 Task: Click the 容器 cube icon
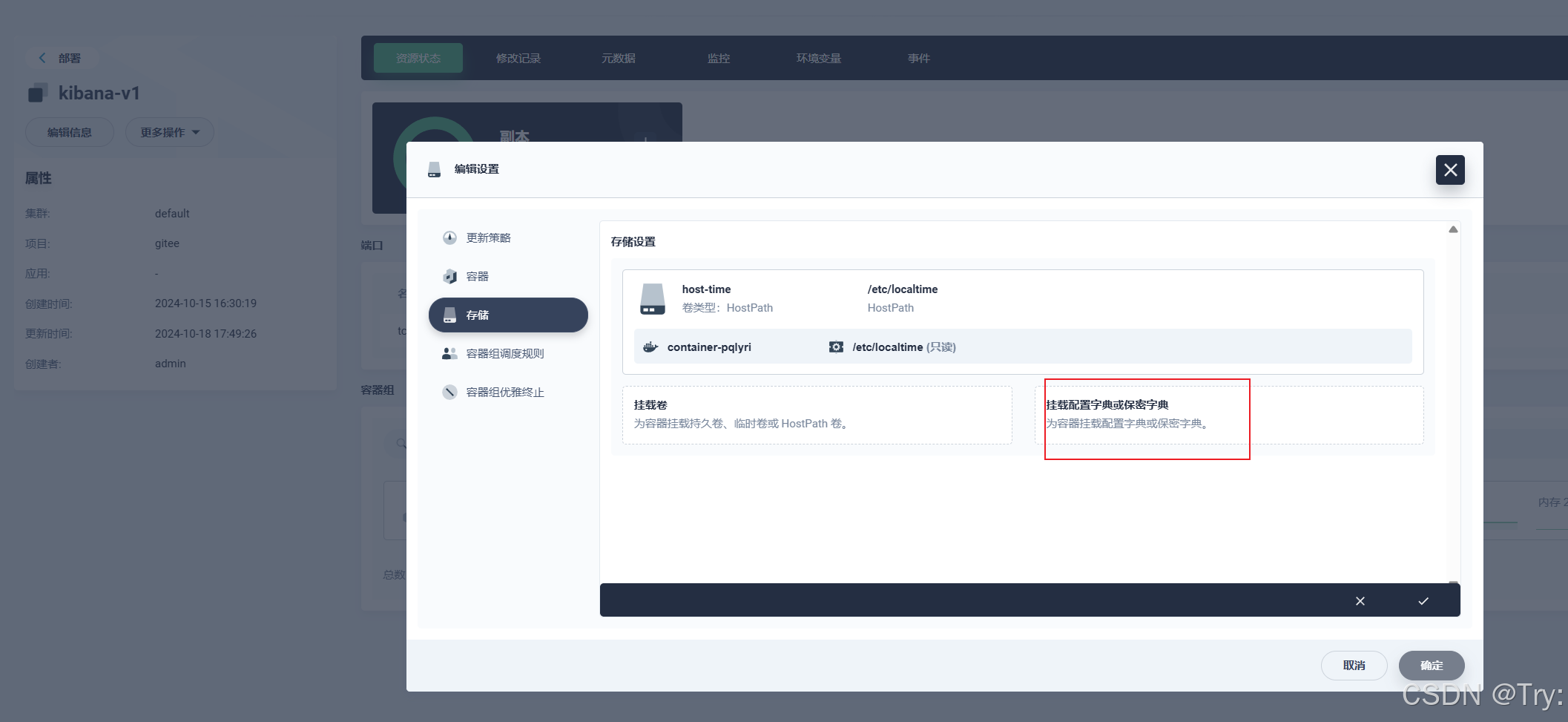click(x=449, y=276)
